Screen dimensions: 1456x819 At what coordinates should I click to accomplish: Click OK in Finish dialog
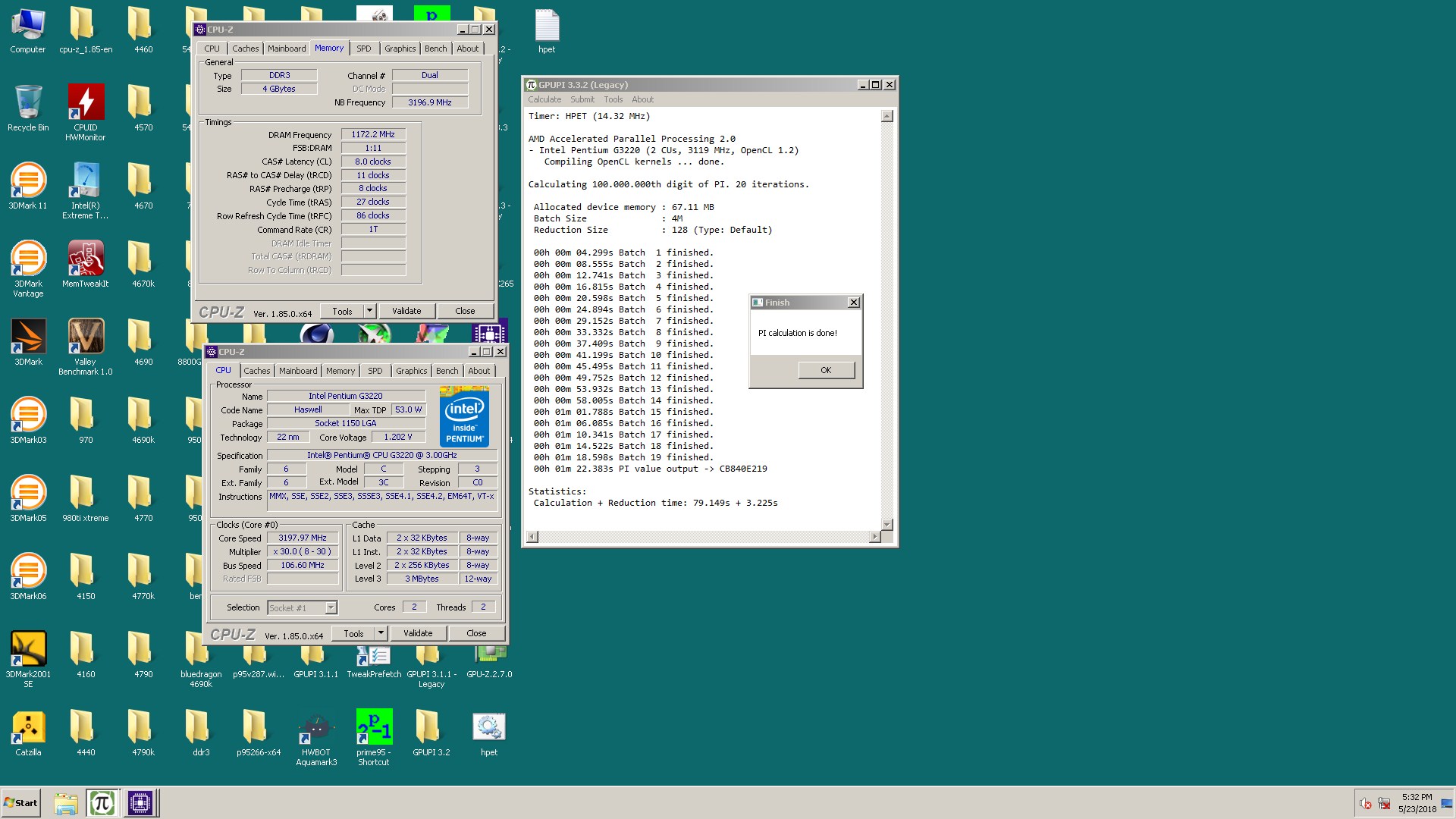[x=826, y=370]
